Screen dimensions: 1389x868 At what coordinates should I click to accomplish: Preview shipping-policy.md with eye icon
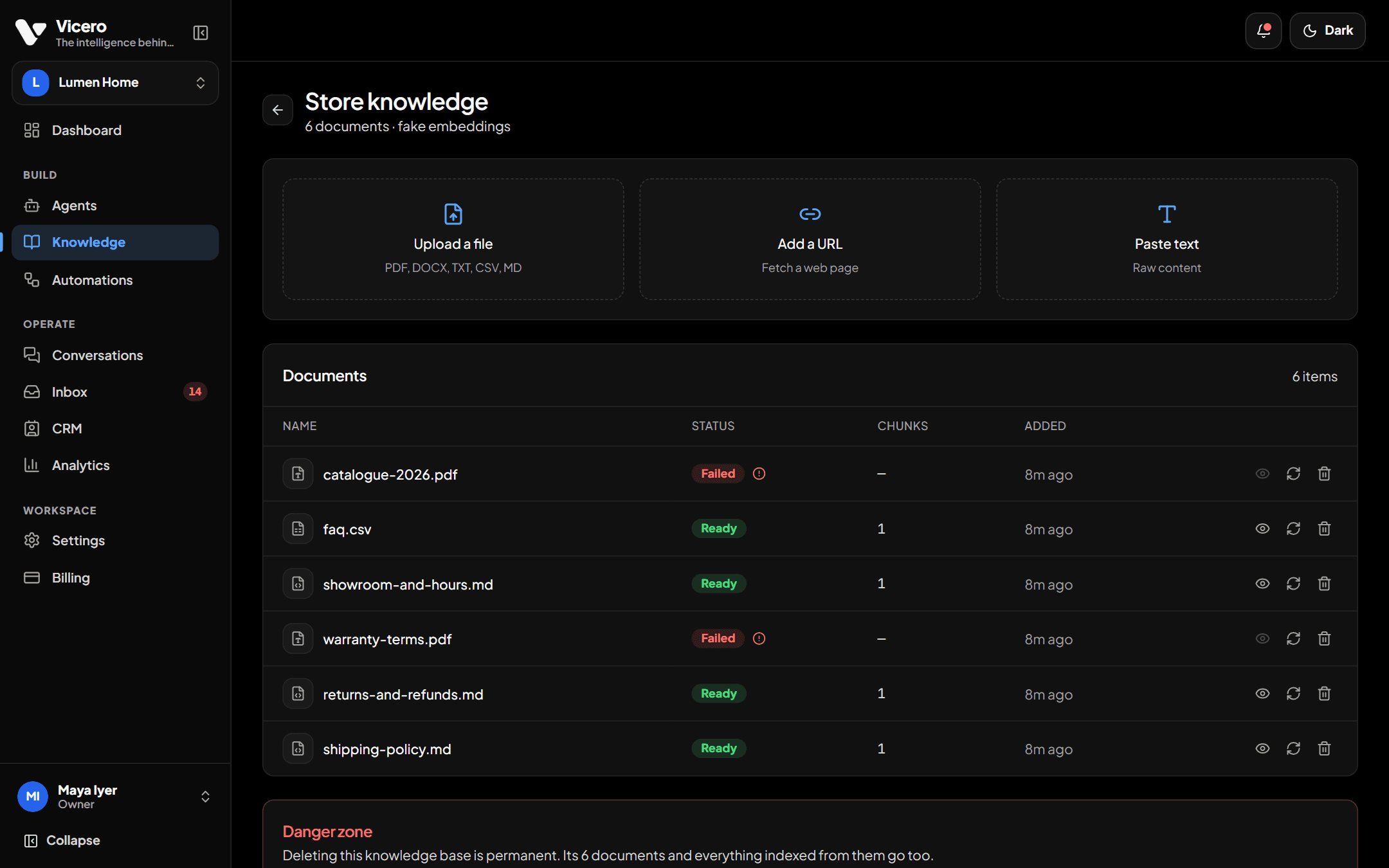(x=1262, y=748)
